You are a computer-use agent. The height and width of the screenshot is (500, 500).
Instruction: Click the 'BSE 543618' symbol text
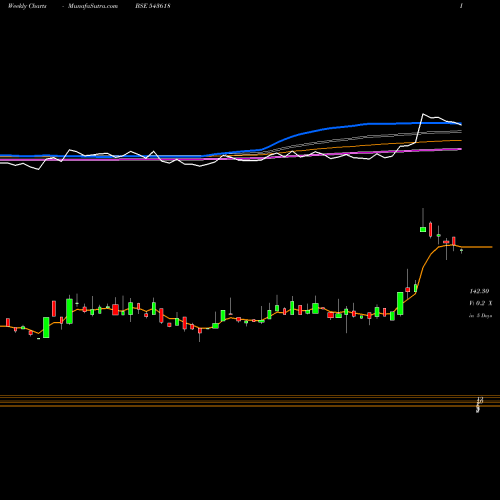coord(153,6)
